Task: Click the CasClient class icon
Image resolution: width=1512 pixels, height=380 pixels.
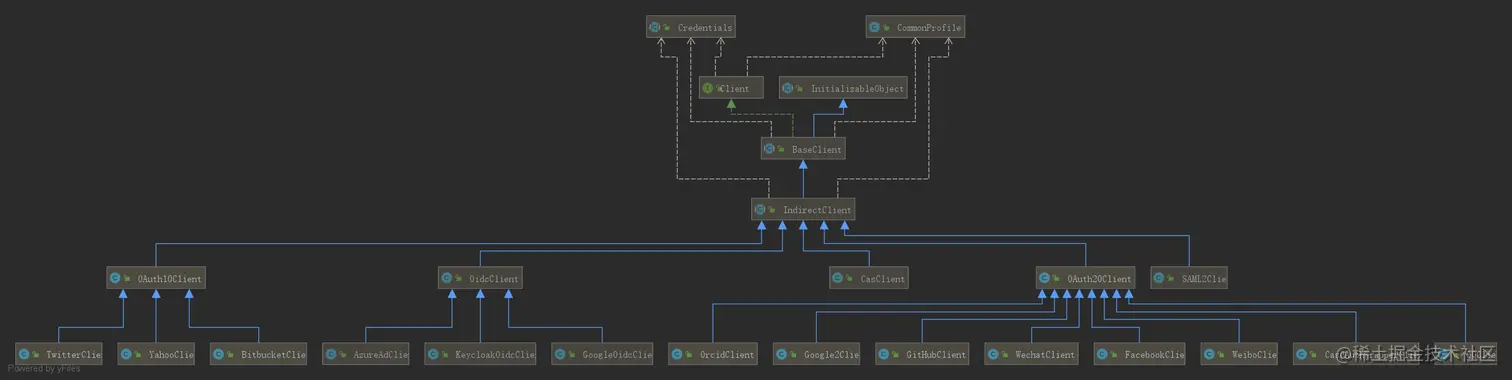Action: (x=838, y=278)
